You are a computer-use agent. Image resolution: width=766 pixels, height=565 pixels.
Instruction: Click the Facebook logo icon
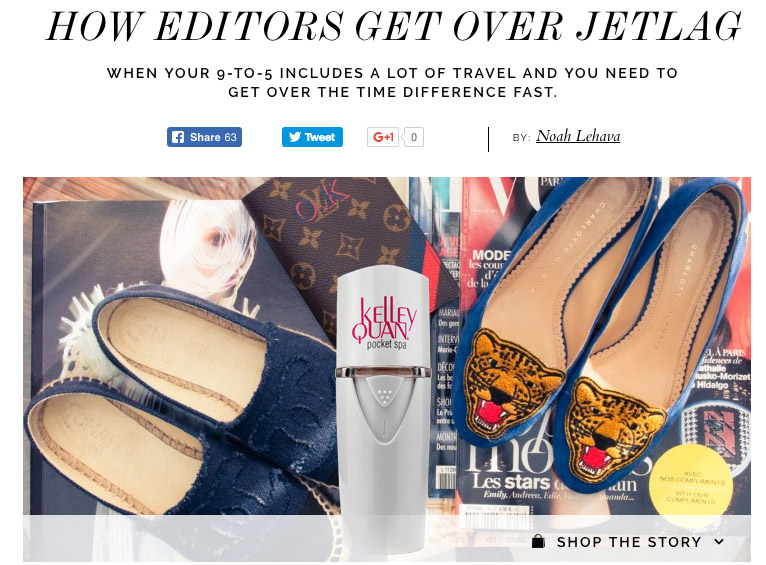(178, 137)
